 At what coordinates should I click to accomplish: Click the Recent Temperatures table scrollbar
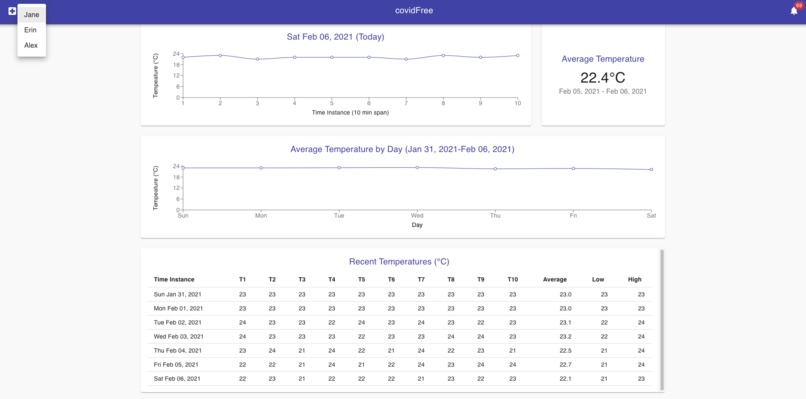pyautogui.click(x=662, y=320)
